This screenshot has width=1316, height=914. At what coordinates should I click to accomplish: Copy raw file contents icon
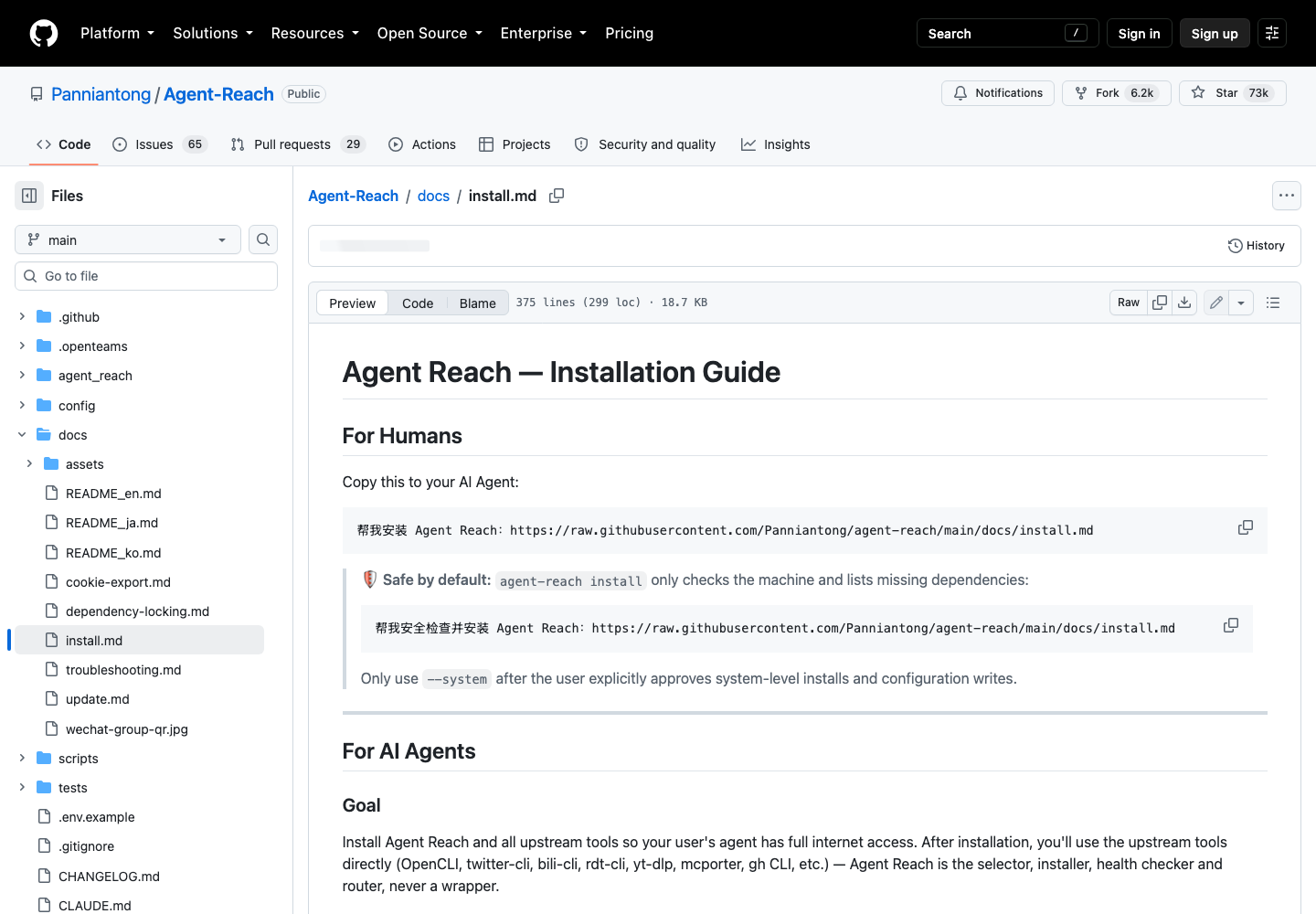(x=1160, y=303)
